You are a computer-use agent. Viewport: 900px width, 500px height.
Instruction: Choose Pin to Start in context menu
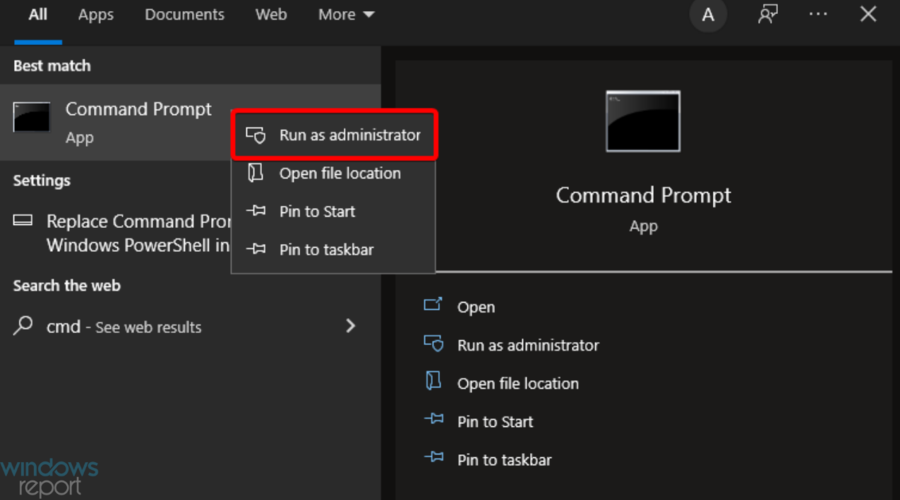(333, 211)
